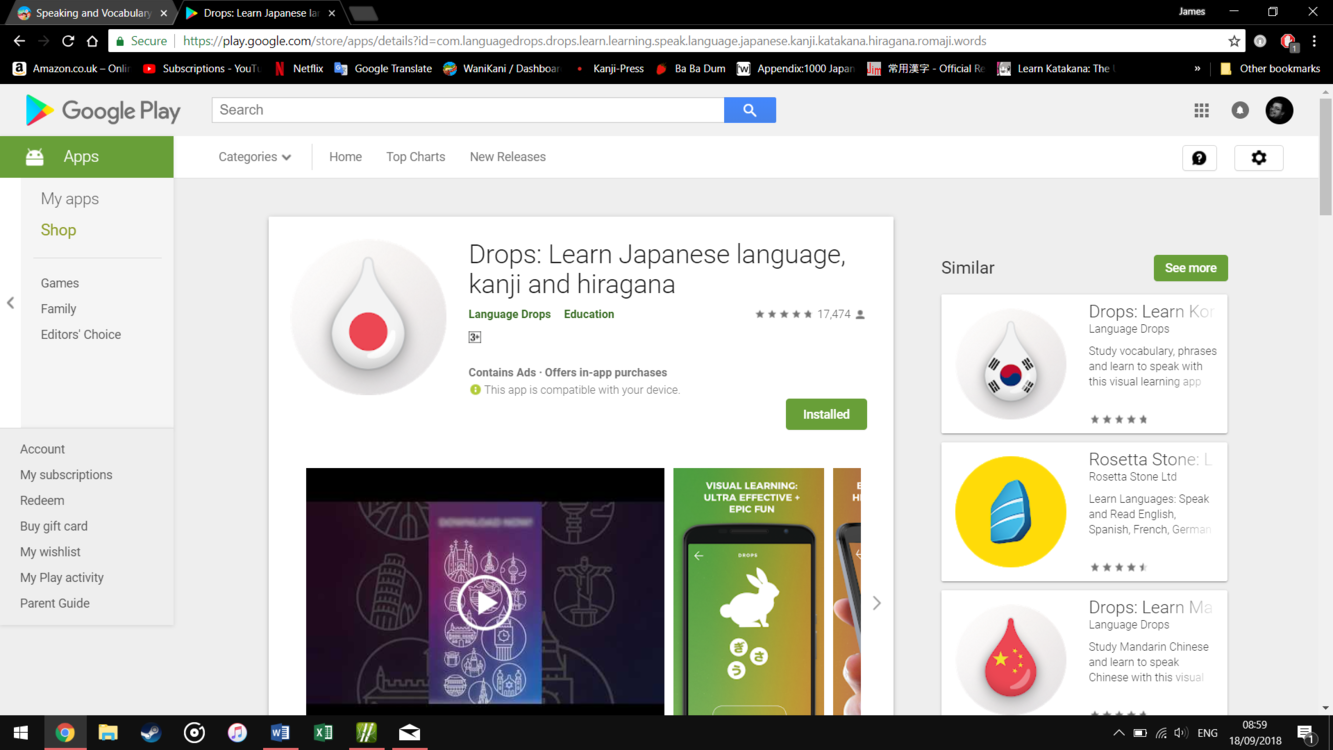The width and height of the screenshot is (1333, 750).
Task: Open the Account page
Action: pos(42,449)
